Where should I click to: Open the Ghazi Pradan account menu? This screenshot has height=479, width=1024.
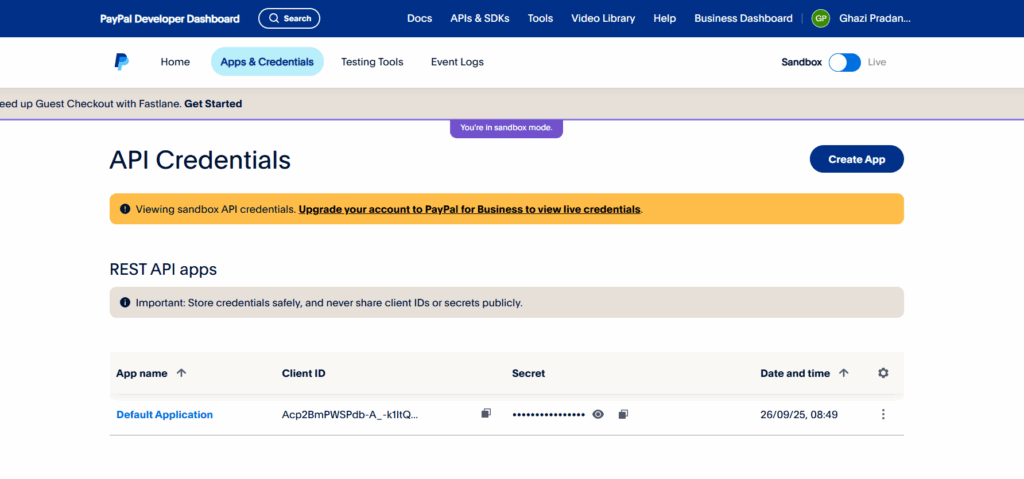coord(874,18)
